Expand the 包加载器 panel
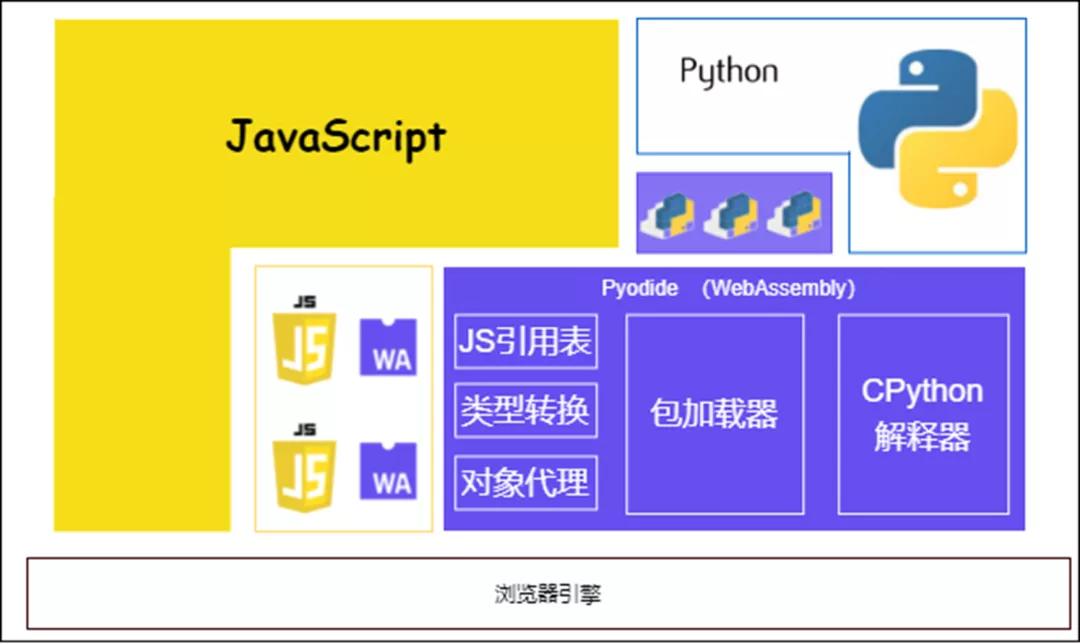 coord(715,412)
